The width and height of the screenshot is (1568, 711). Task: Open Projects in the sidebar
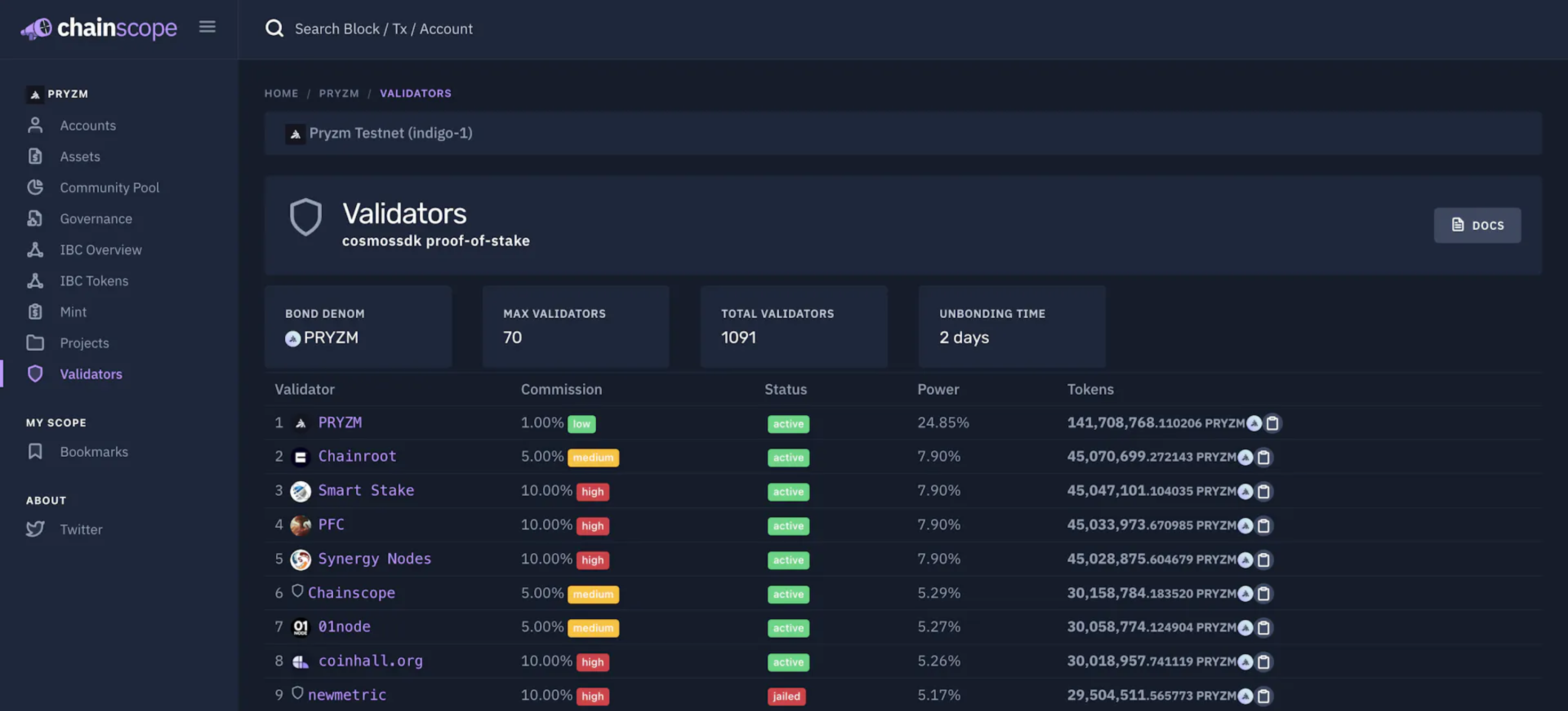click(x=84, y=342)
